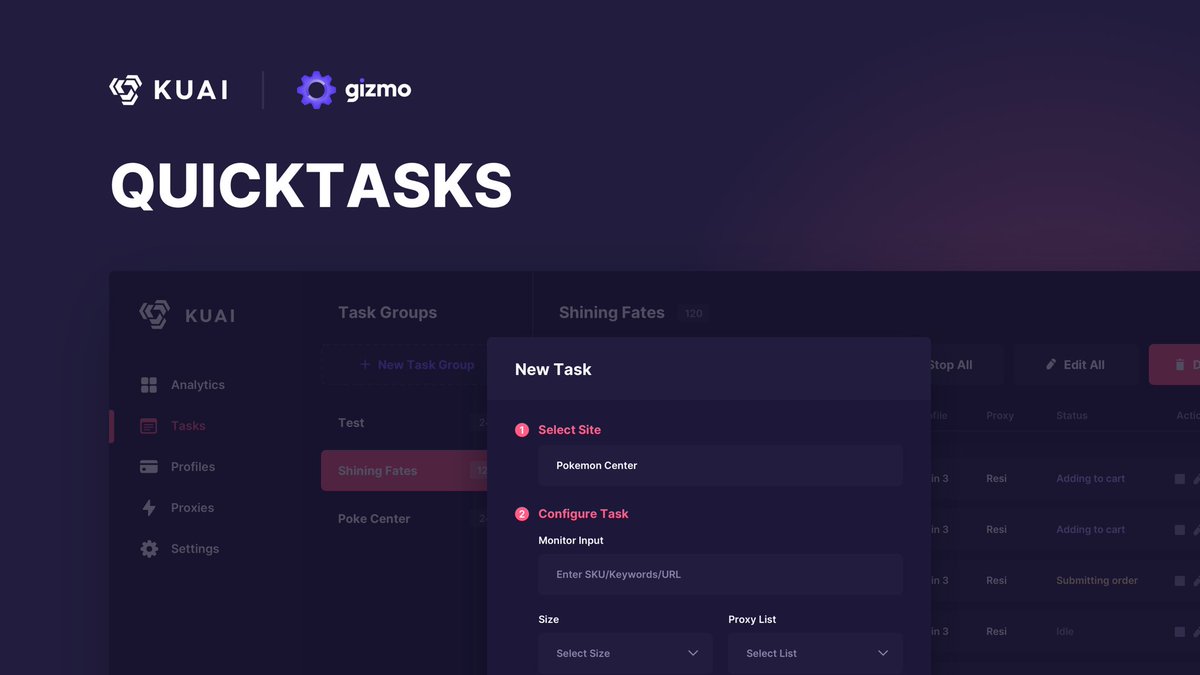Click the Monitor Input label
1200x675 pixels.
click(571, 541)
